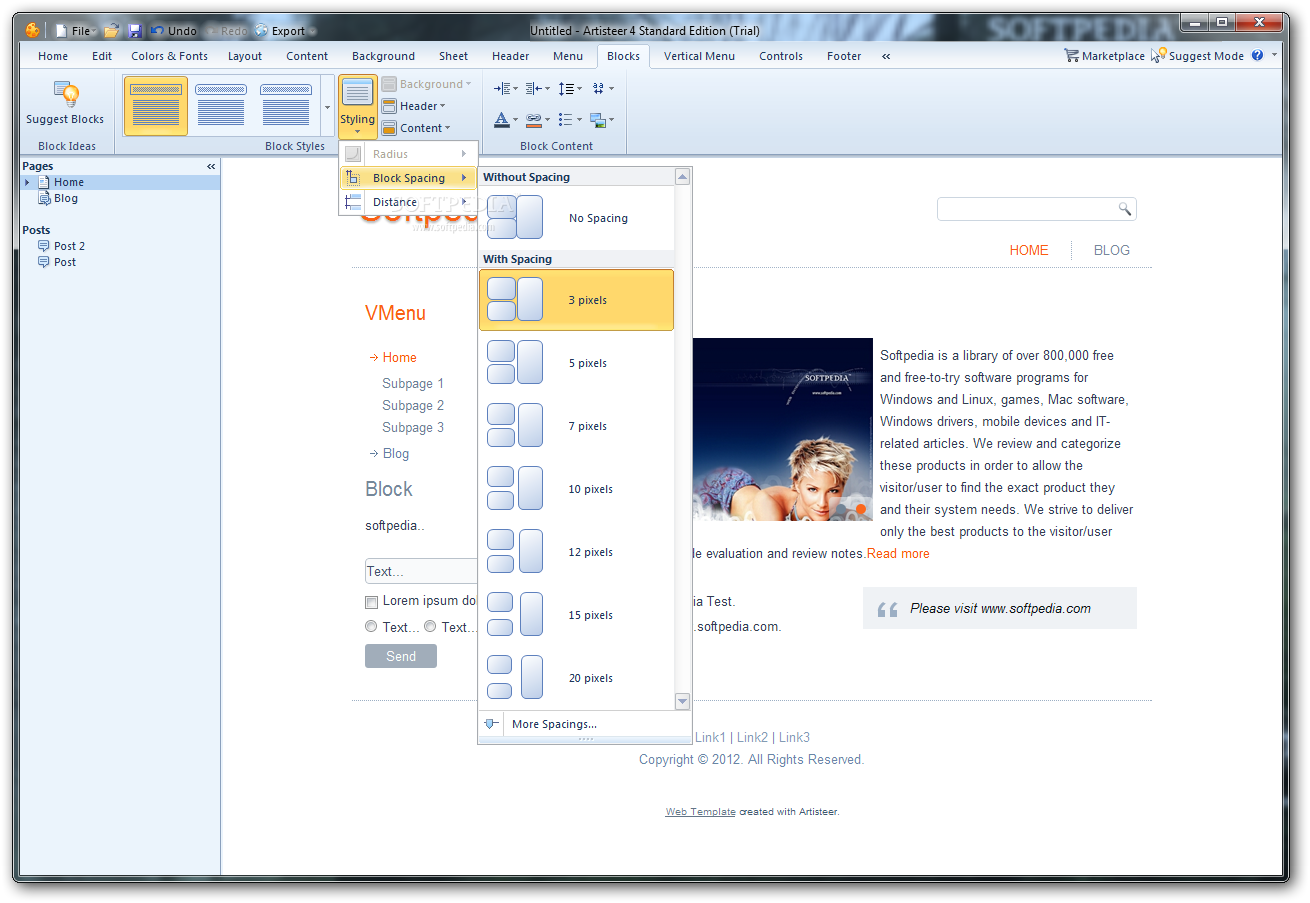Select the Home page in Pages tree
This screenshot has height=903, width=1310.
[x=69, y=182]
